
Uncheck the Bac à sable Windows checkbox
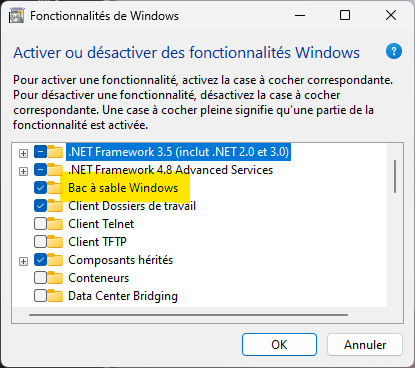[40, 188]
